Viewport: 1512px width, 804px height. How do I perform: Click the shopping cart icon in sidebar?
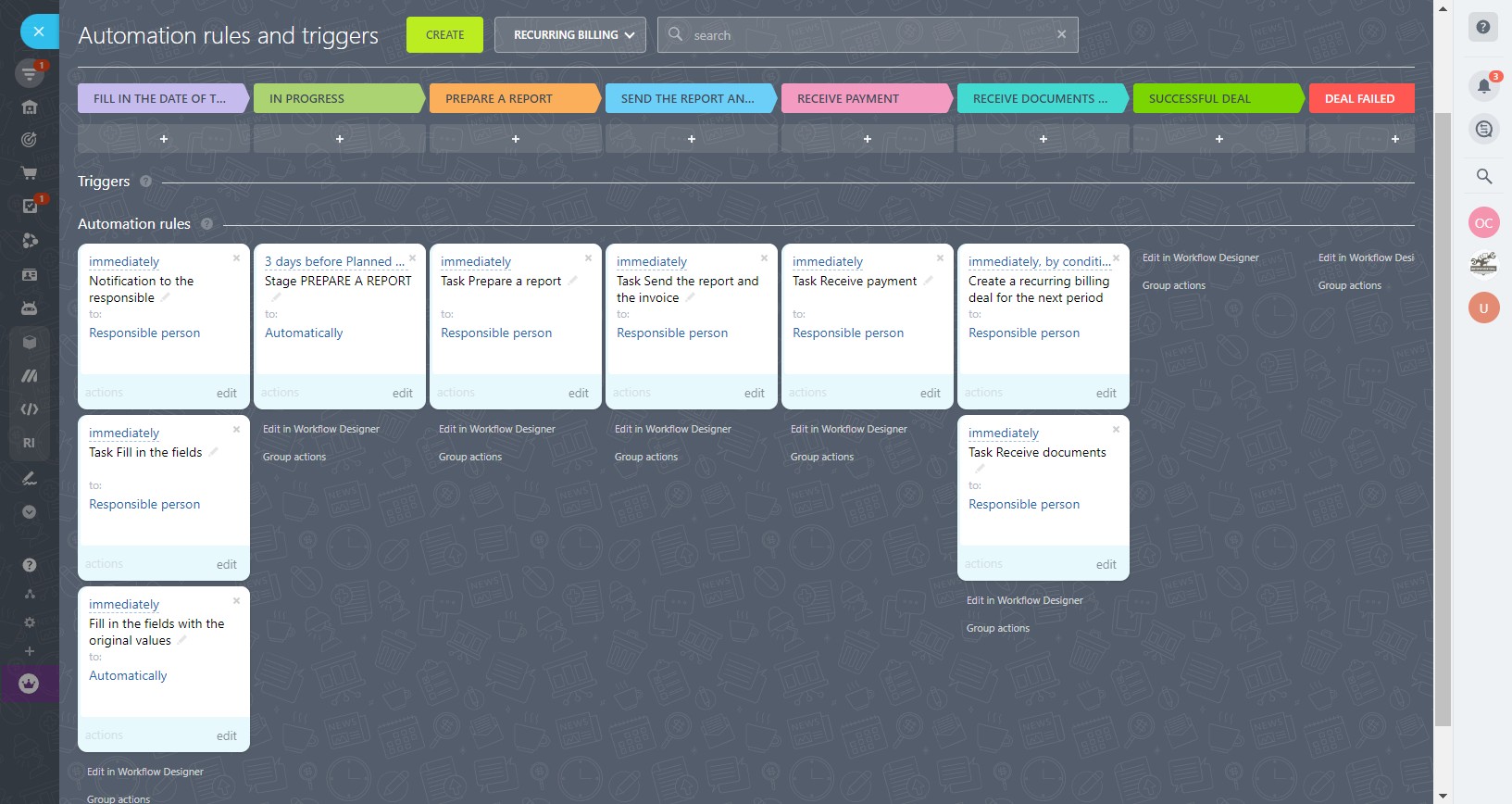coord(30,172)
